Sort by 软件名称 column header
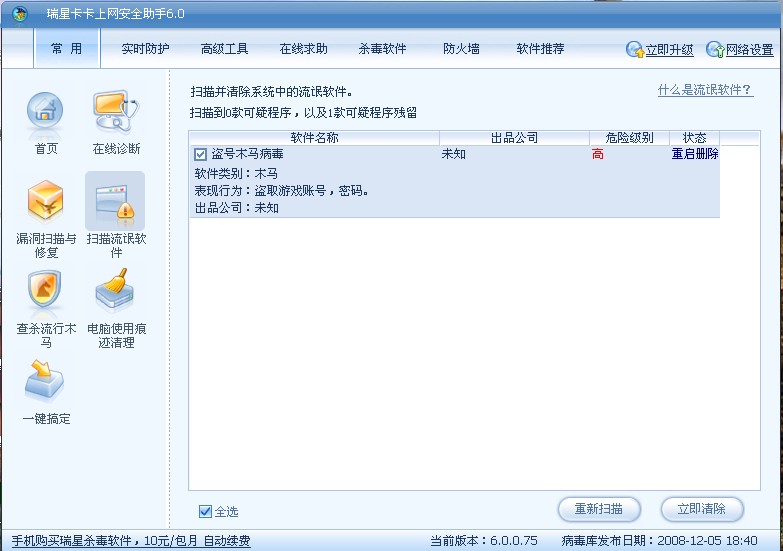This screenshot has width=783, height=551. (314, 138)
